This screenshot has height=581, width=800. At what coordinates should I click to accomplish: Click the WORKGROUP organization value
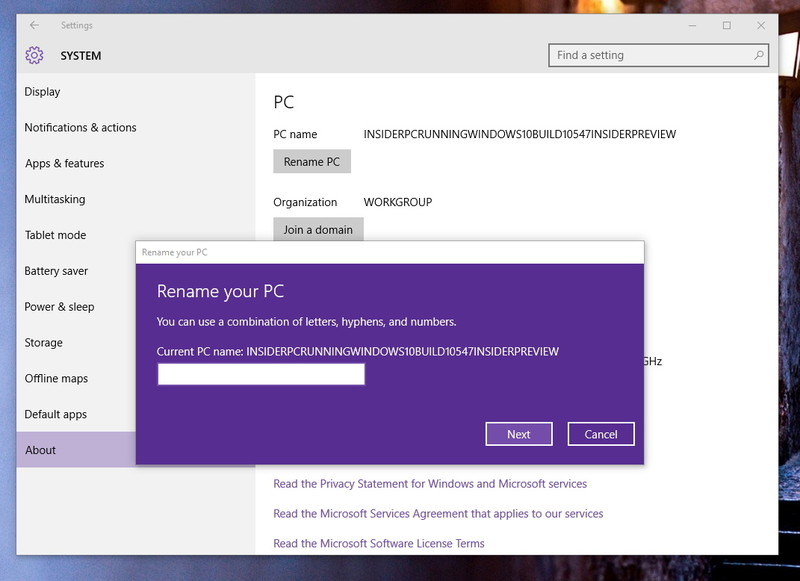pyautogui.click(x=398, y=202)
